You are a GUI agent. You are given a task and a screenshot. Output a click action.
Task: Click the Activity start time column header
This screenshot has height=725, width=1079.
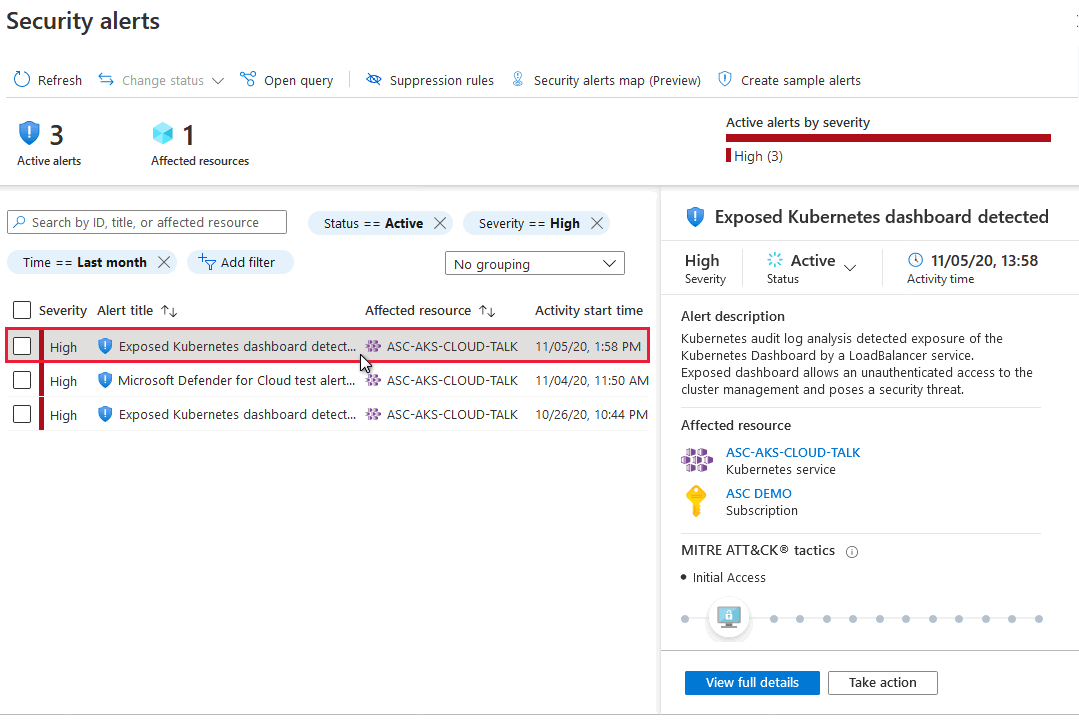589,310
